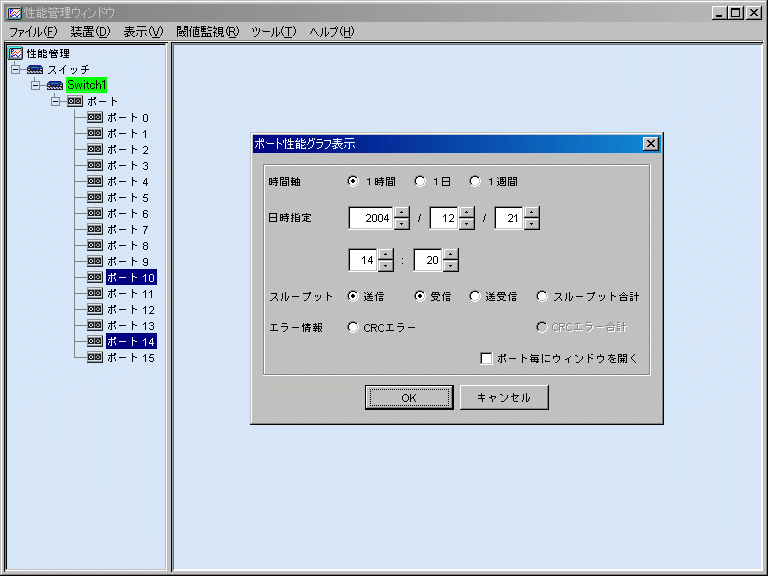
Task: Select the 1日 time axis radio button
Action: point(421,182)
